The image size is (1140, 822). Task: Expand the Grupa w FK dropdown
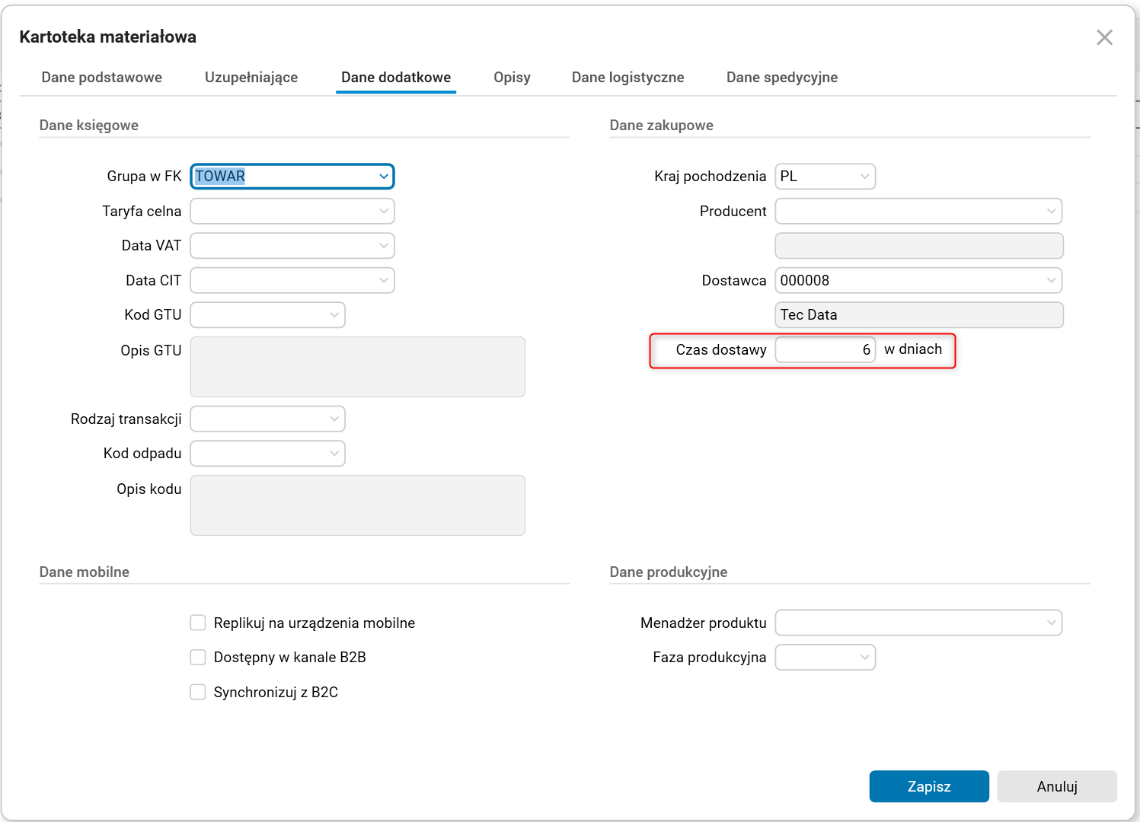point(384,176)
